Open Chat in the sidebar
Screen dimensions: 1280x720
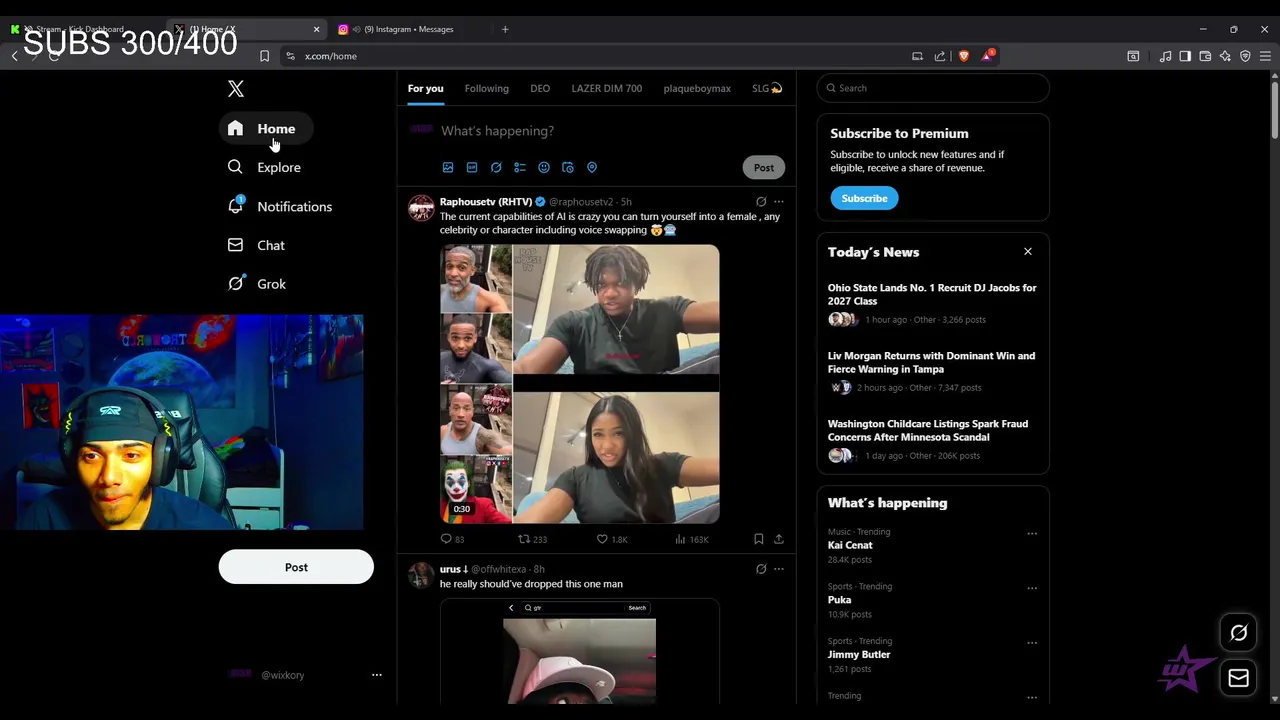click(256, 245)
